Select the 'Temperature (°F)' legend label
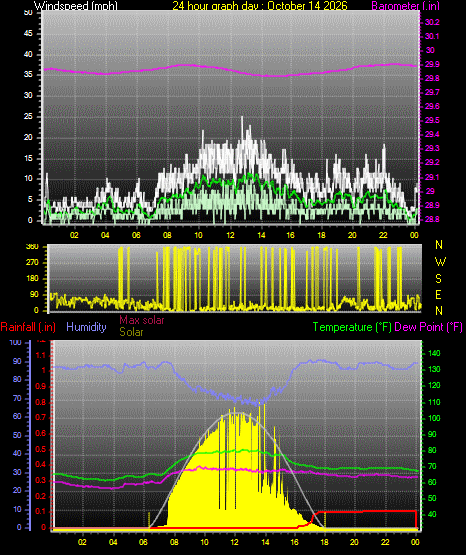 (x=352, y=327)
